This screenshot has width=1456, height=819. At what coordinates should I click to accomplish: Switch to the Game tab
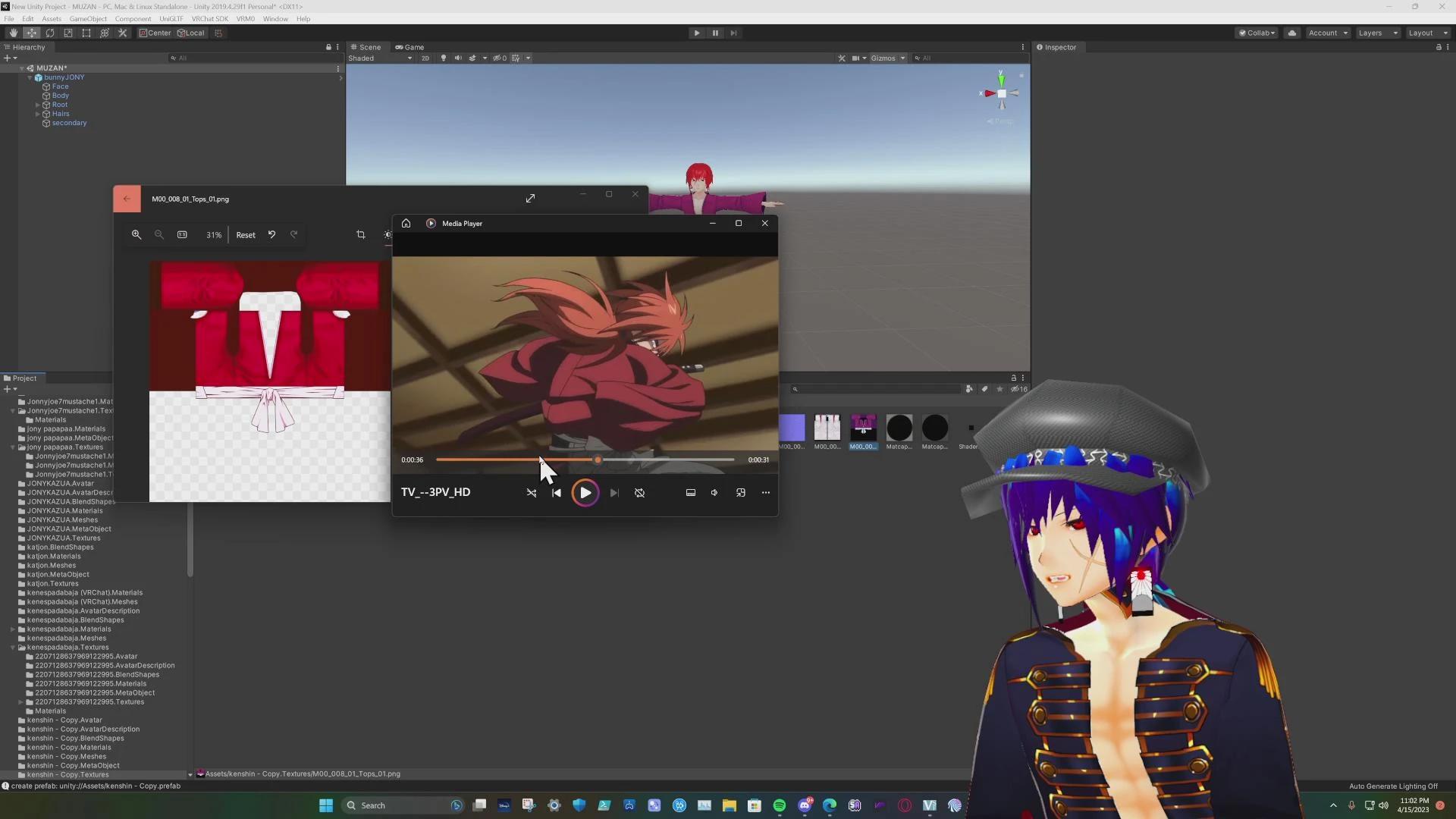tap(409, 47)
